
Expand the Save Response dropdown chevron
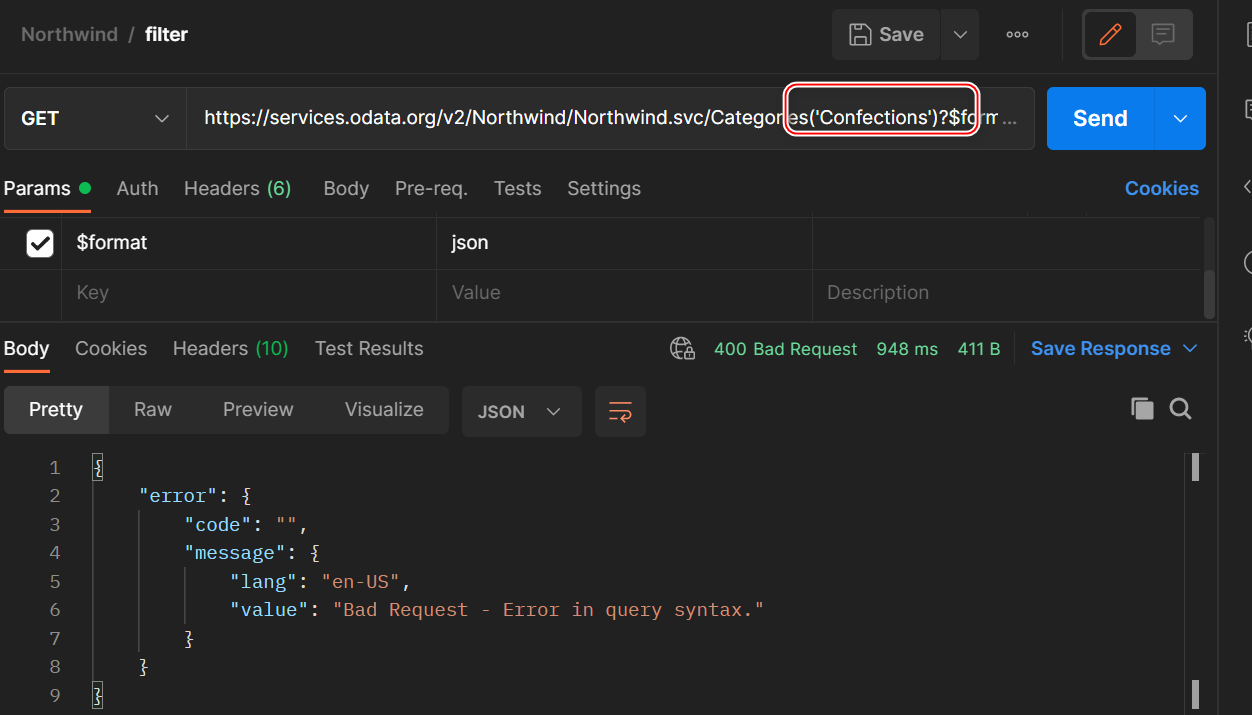(x=1190, y=348)
